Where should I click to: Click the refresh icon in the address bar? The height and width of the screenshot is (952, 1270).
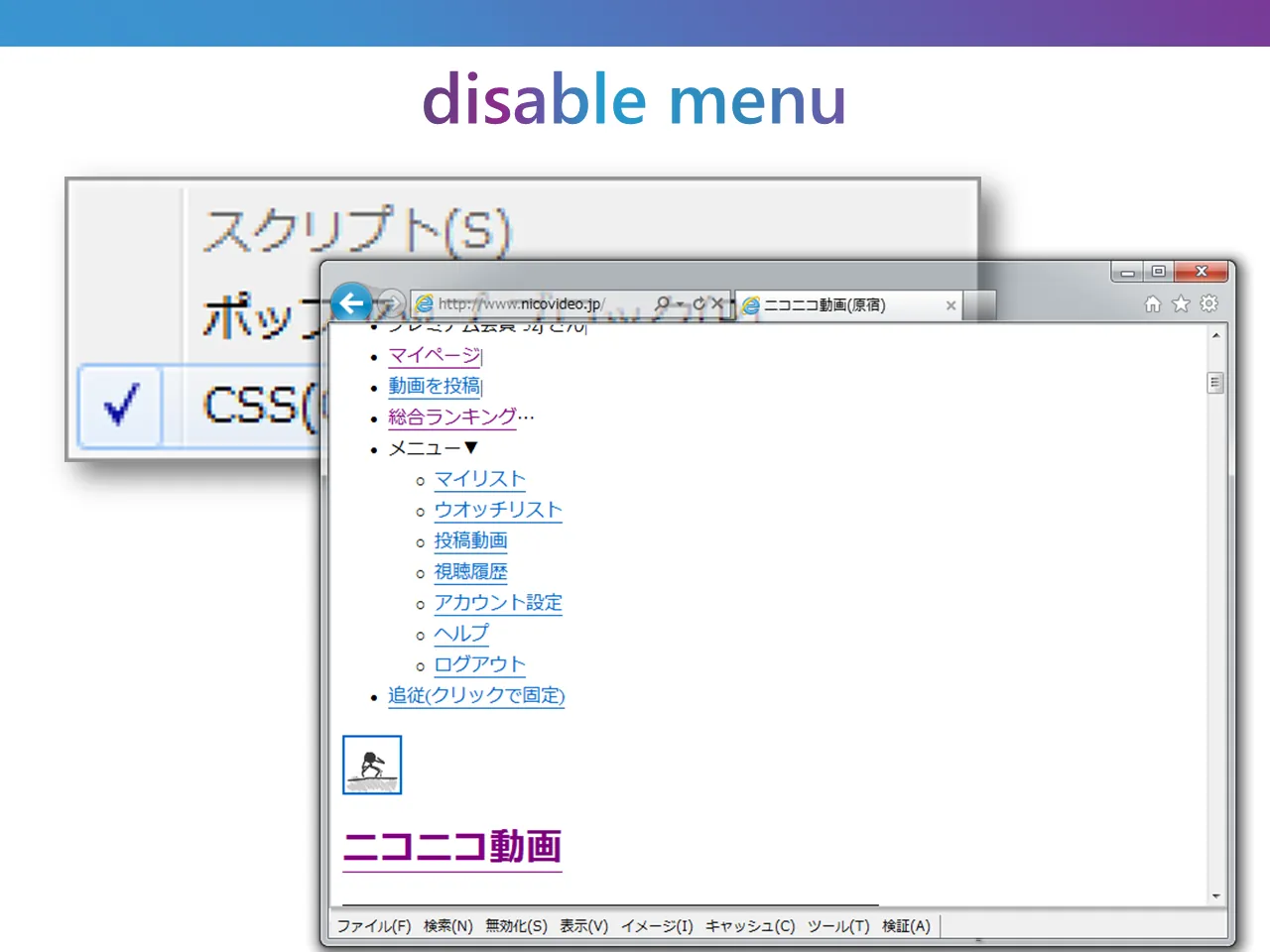click(699, 303)
